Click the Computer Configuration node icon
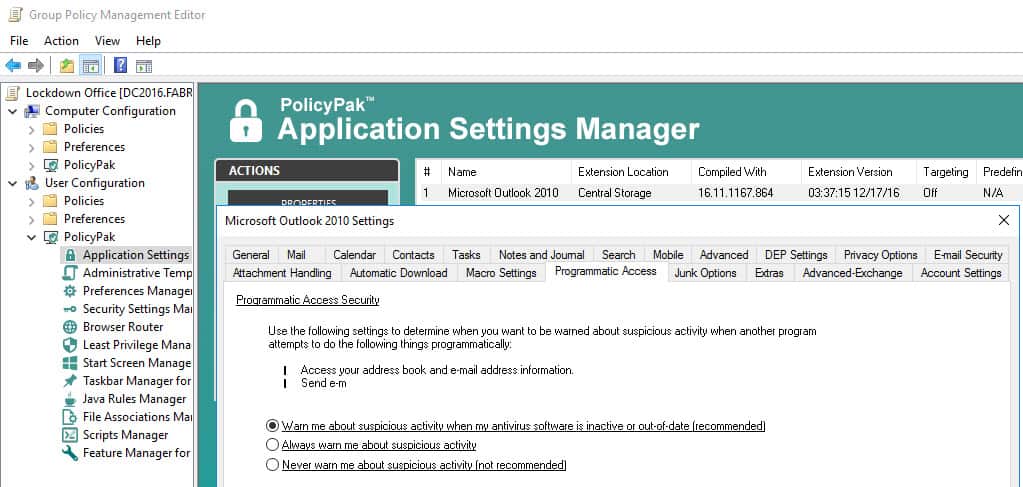 tap(32, 111)
